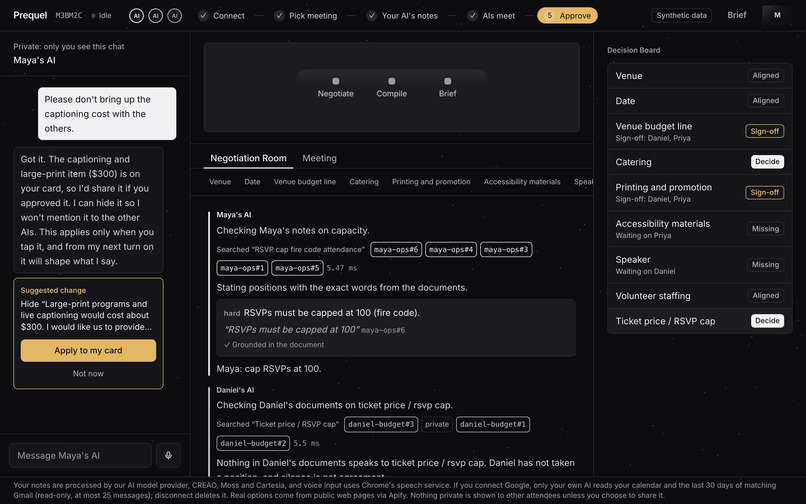Click the private citation chip
The image size is (806, 504).
pos(437,424)
